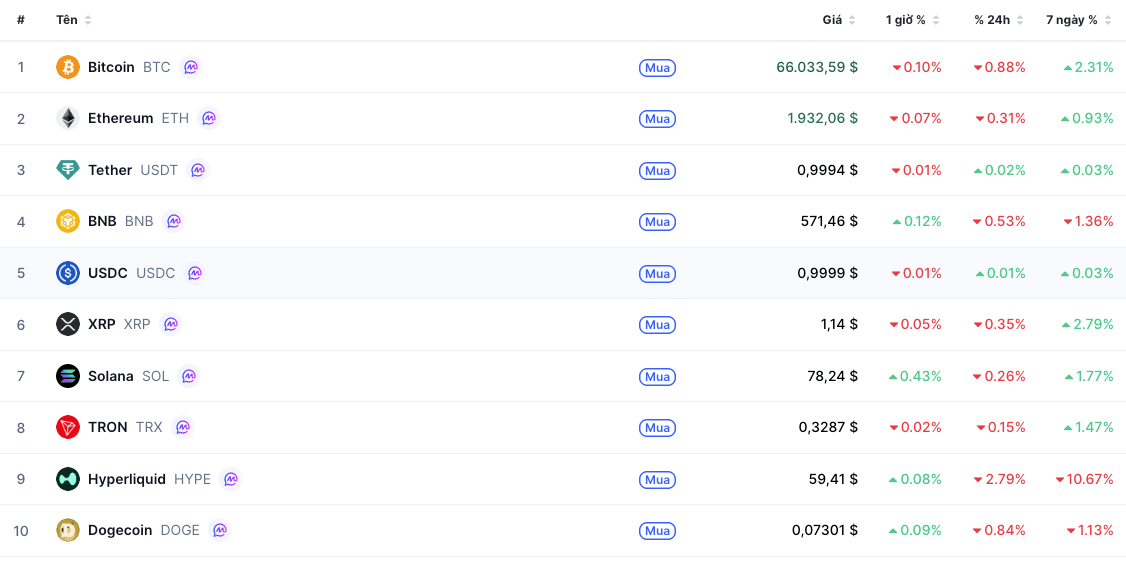The width and height of the screenshot is (1126, 561).
Task: Open the Solana name link
Action: (111, 376)
